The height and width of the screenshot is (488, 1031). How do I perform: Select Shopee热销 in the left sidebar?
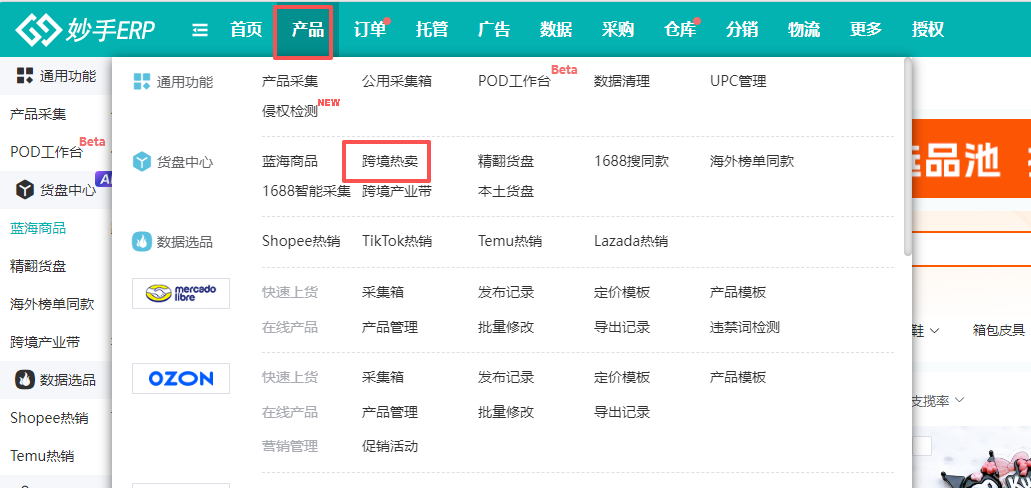tap(49, 418)
